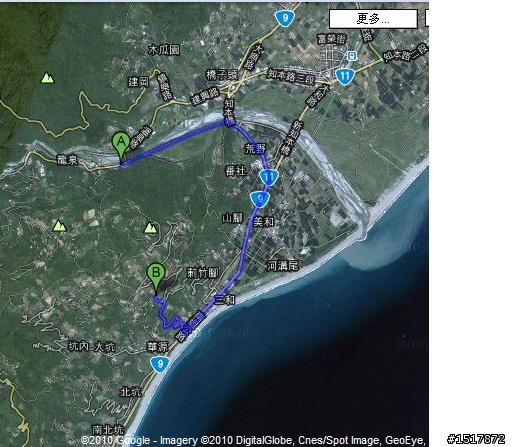This screenshot has width=512, height=447.
Task: Click the Route 9 shield near 美和
Action: tap(260, 199)
